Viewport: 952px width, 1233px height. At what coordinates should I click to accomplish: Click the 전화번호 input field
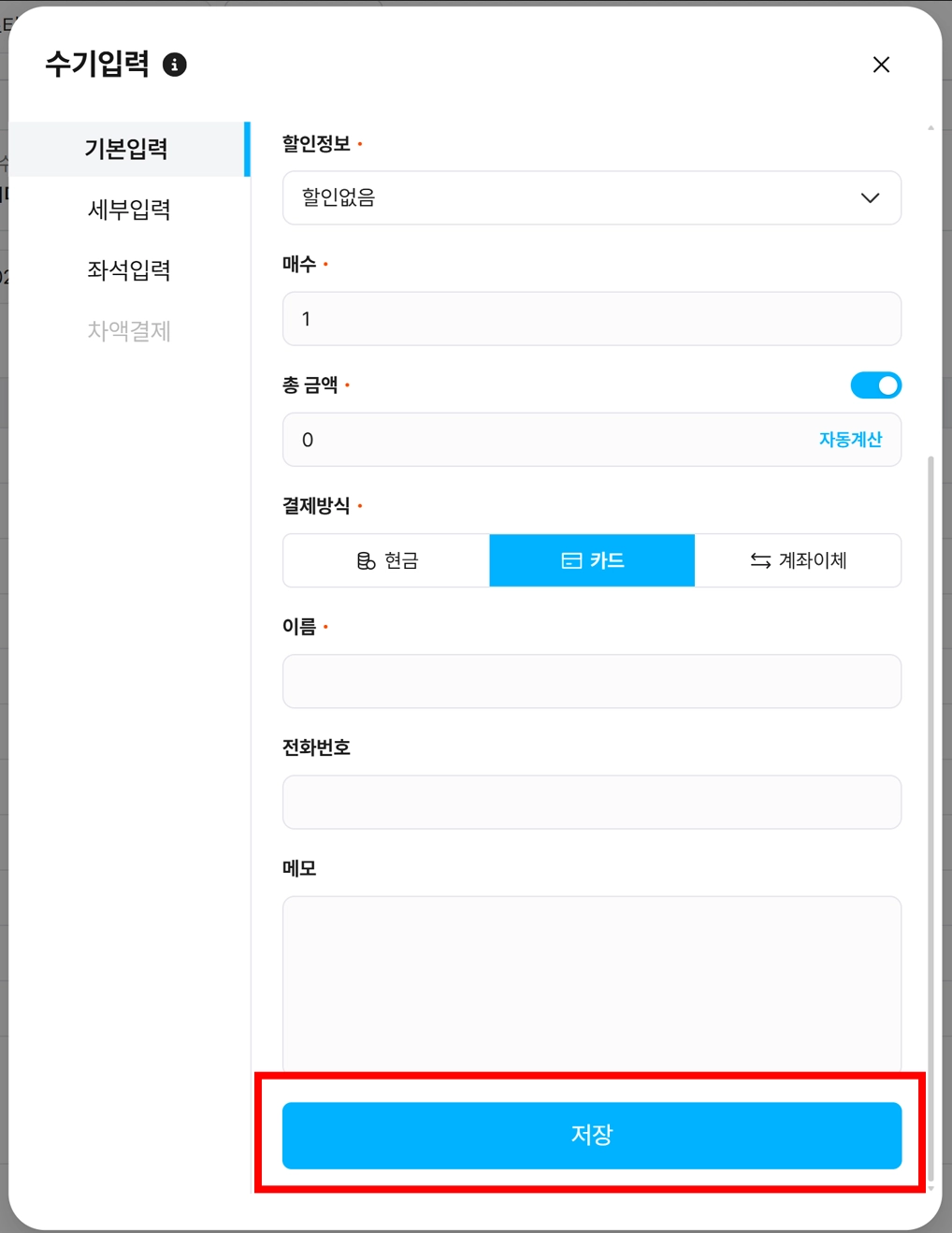pyautogui.click(x=592, y=802)
